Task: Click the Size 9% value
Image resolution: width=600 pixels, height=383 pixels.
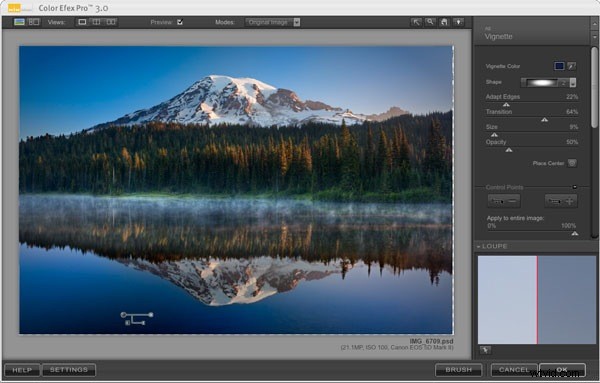Action: [574, 127]
